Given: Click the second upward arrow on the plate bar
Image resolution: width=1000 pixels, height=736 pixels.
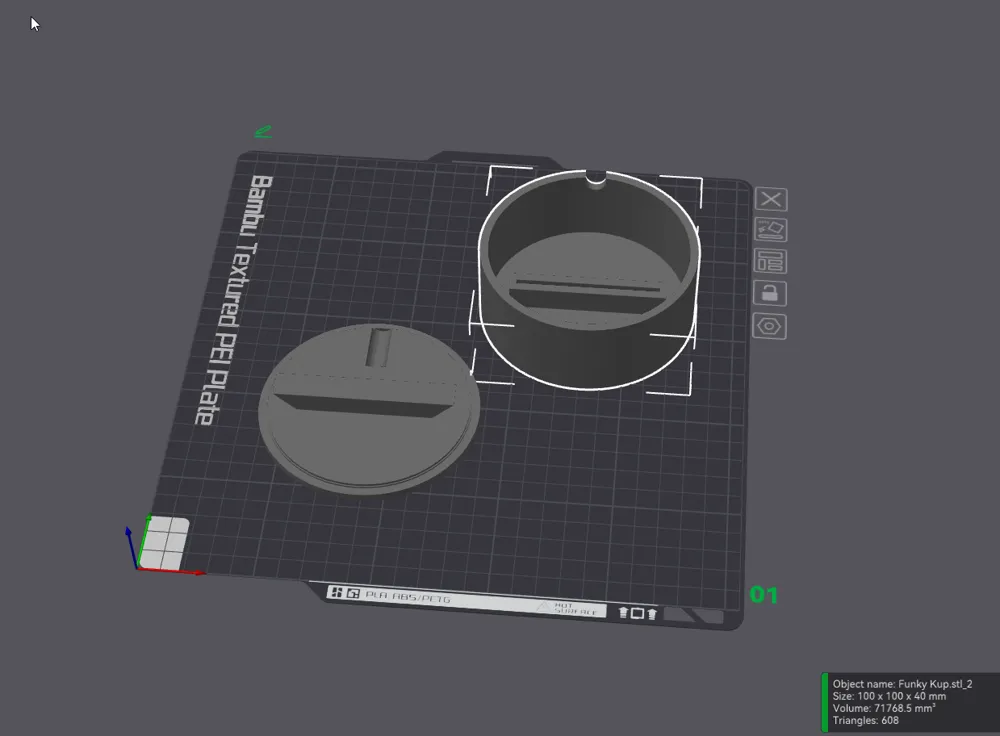Looking at the screenshot, I should coord(653,613).
